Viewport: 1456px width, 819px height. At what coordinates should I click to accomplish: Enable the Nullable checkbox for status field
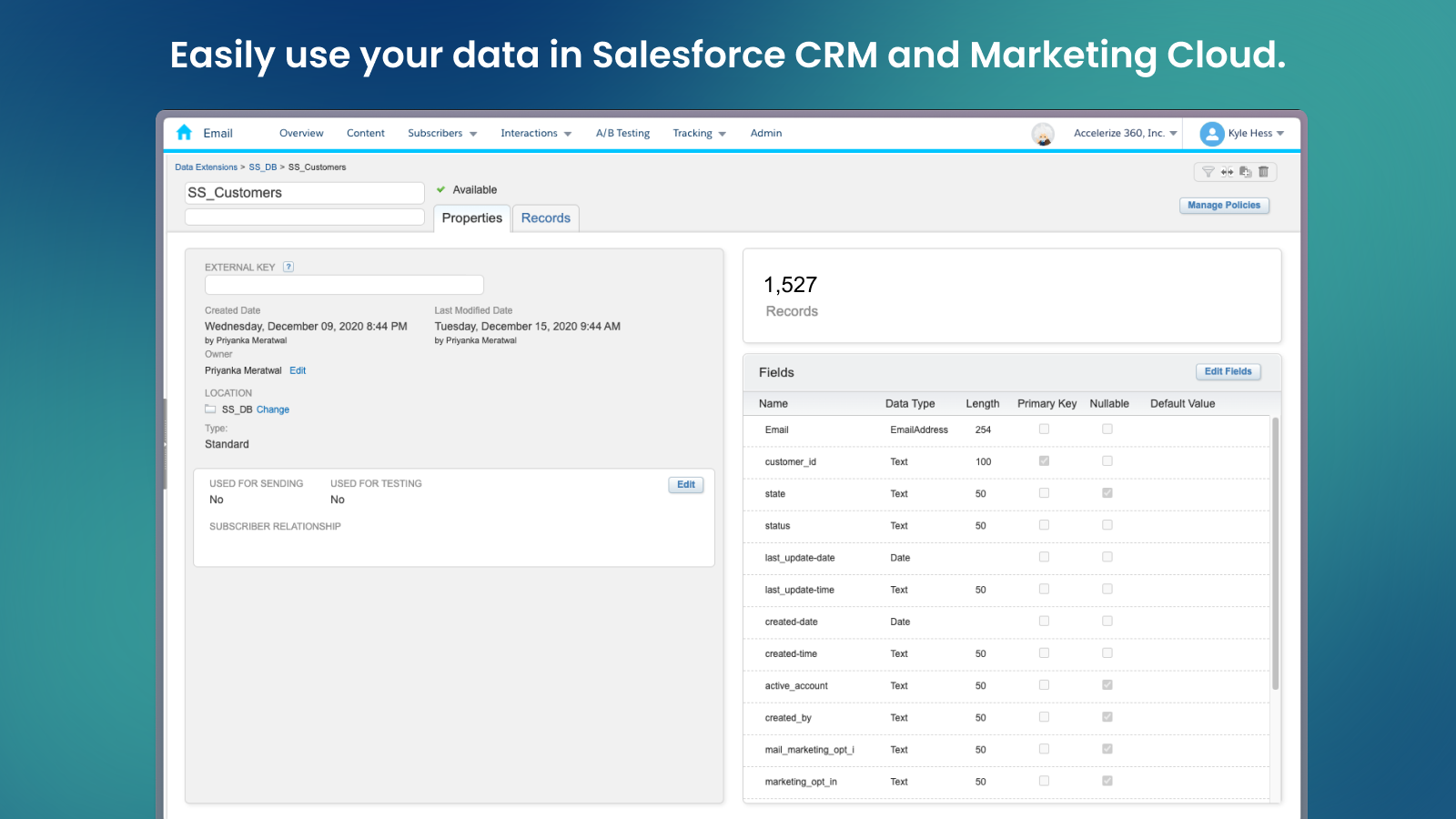click(1107, 525)
